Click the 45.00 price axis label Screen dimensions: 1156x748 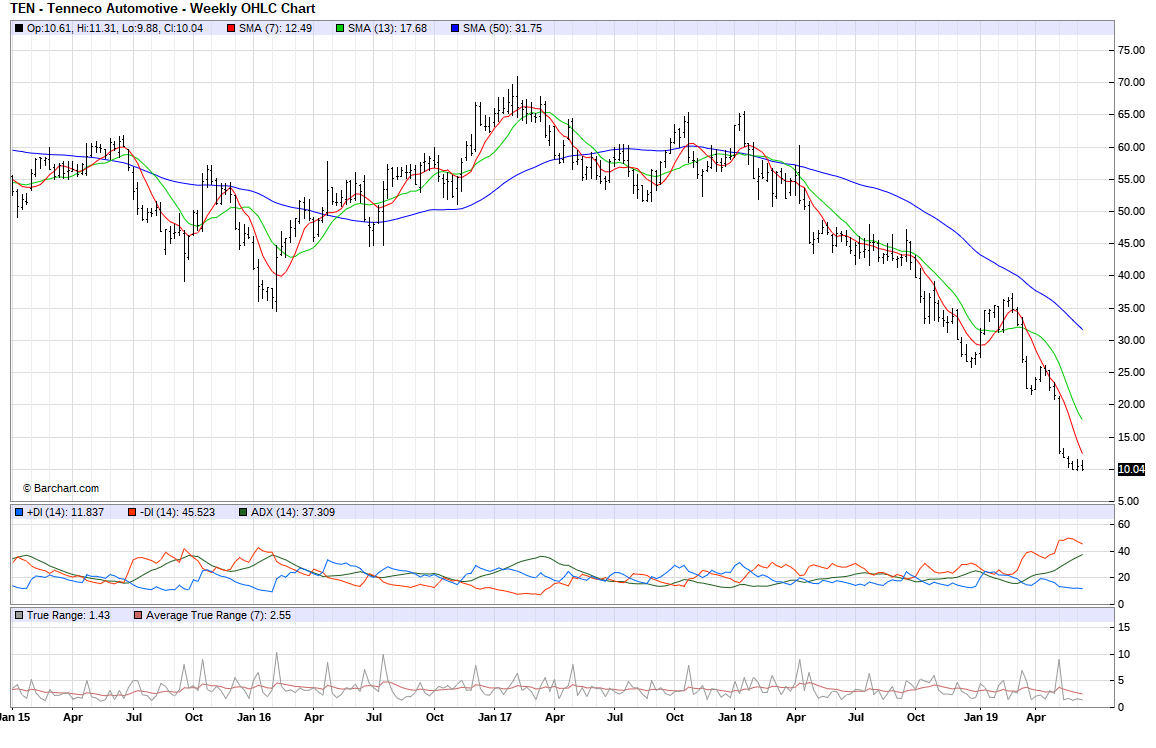[x=1132, y=243]
